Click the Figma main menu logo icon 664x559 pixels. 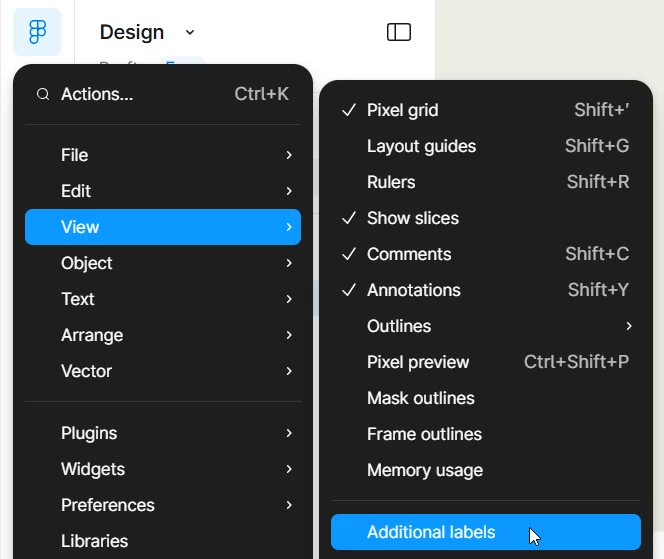click(37, 32)
